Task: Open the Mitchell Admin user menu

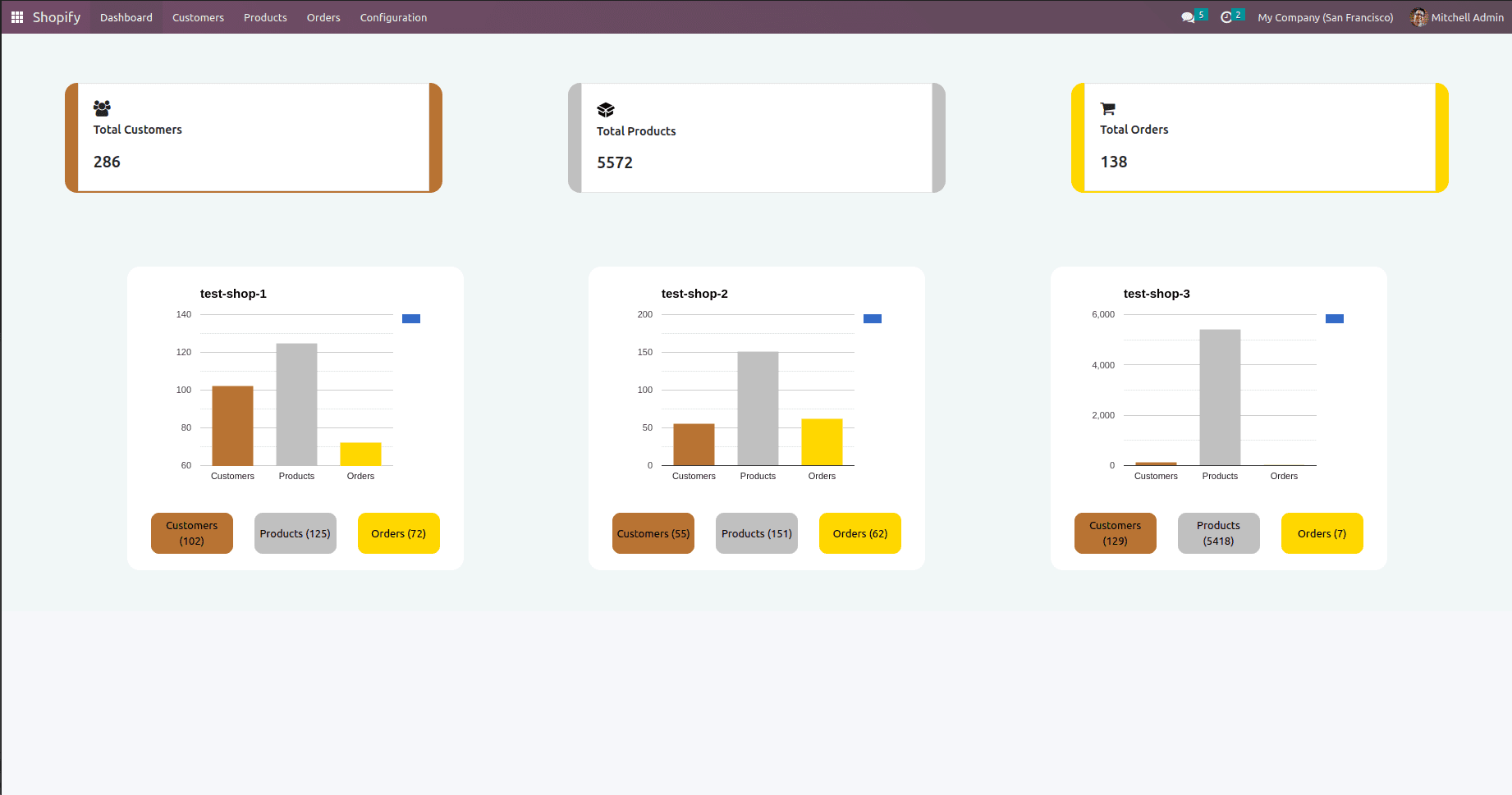Action: pos(1457,17)
